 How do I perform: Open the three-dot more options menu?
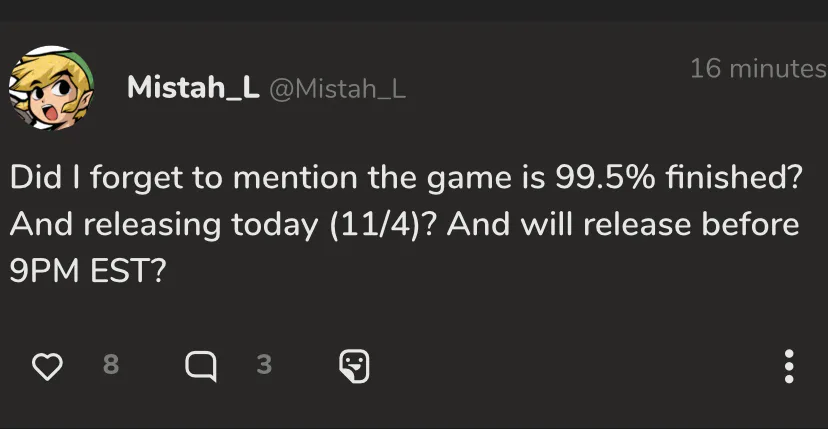(x=789, y=366)
